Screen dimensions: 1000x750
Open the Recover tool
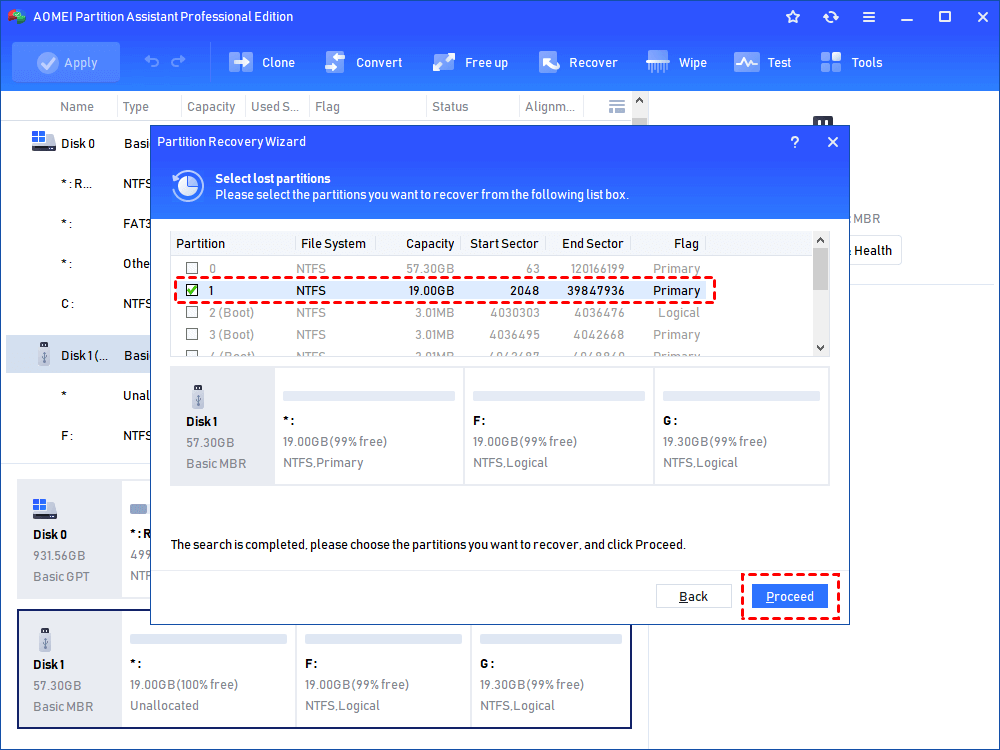pos(578,62)
